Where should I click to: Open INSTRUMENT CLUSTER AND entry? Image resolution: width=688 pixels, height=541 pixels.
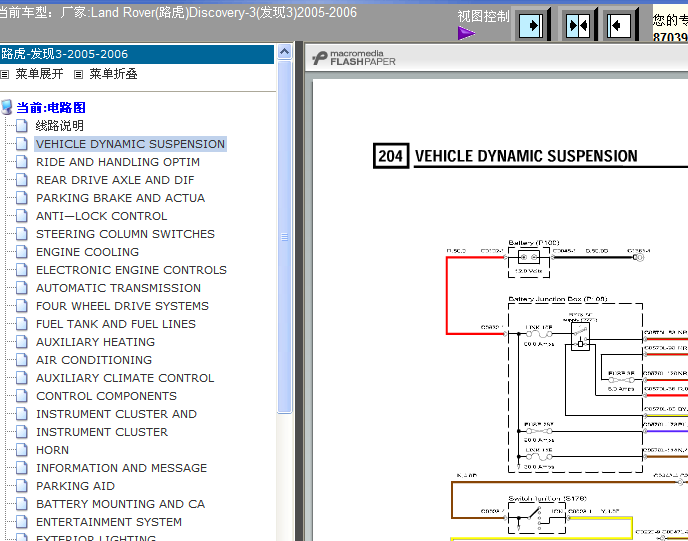click(x=117, y=414)
